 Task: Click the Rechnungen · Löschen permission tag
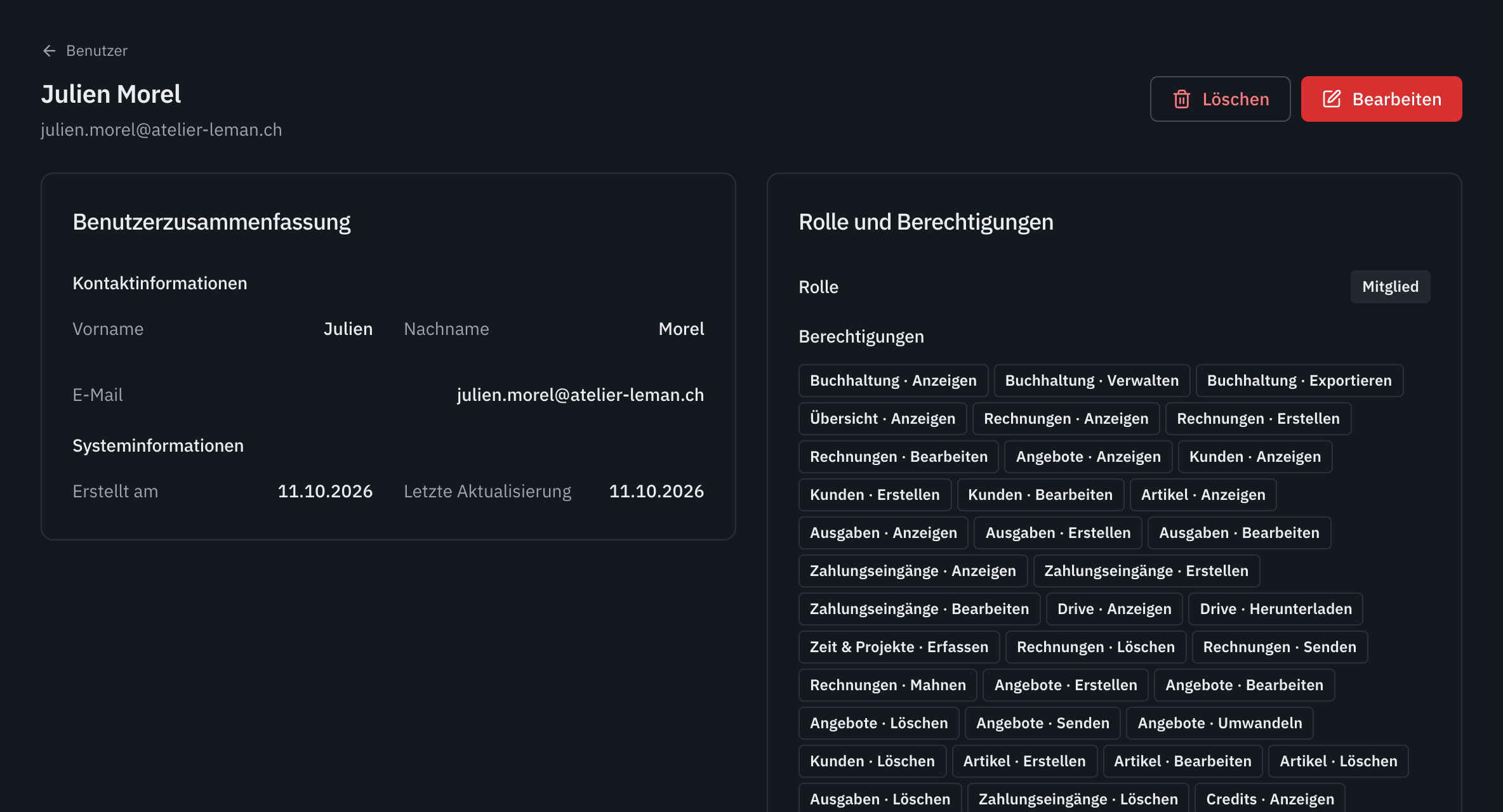[x=1096, y=647]
